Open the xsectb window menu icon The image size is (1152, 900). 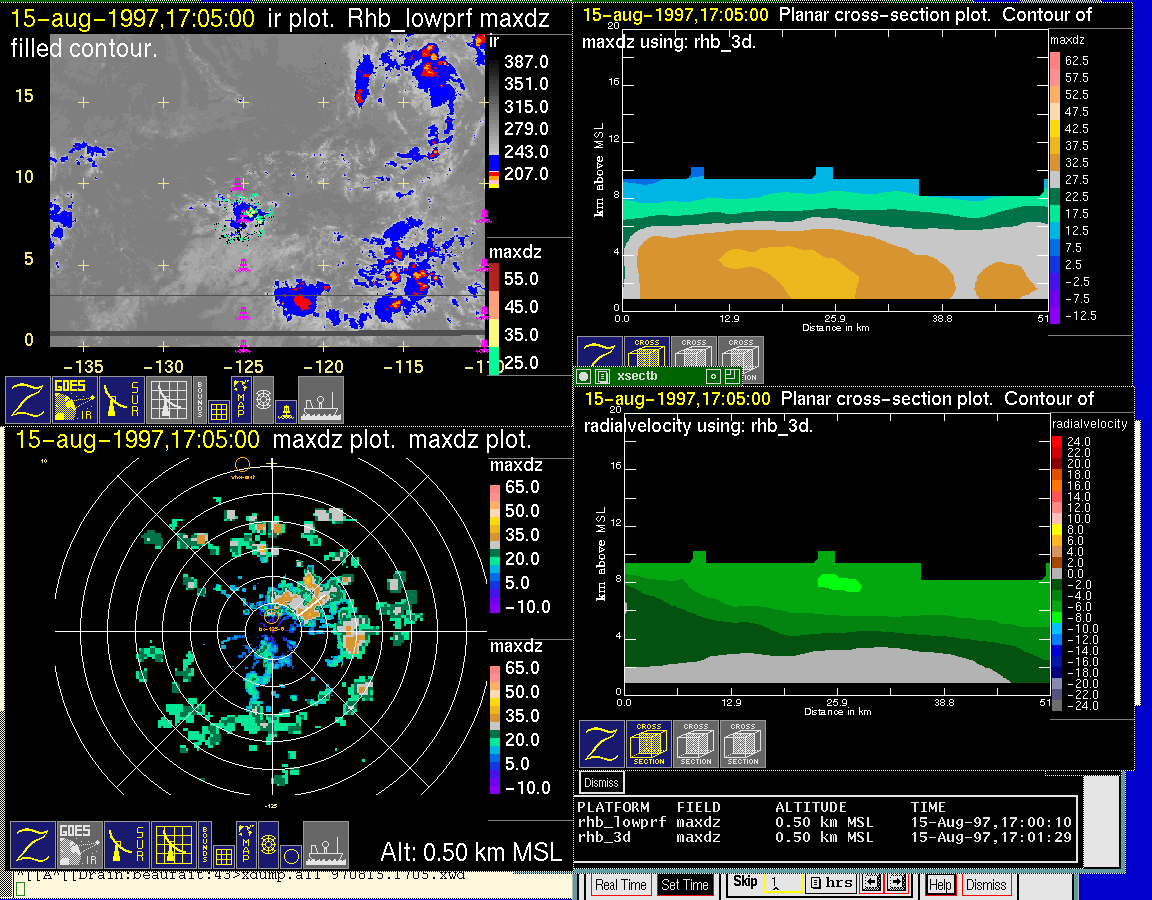pos(602,376)
